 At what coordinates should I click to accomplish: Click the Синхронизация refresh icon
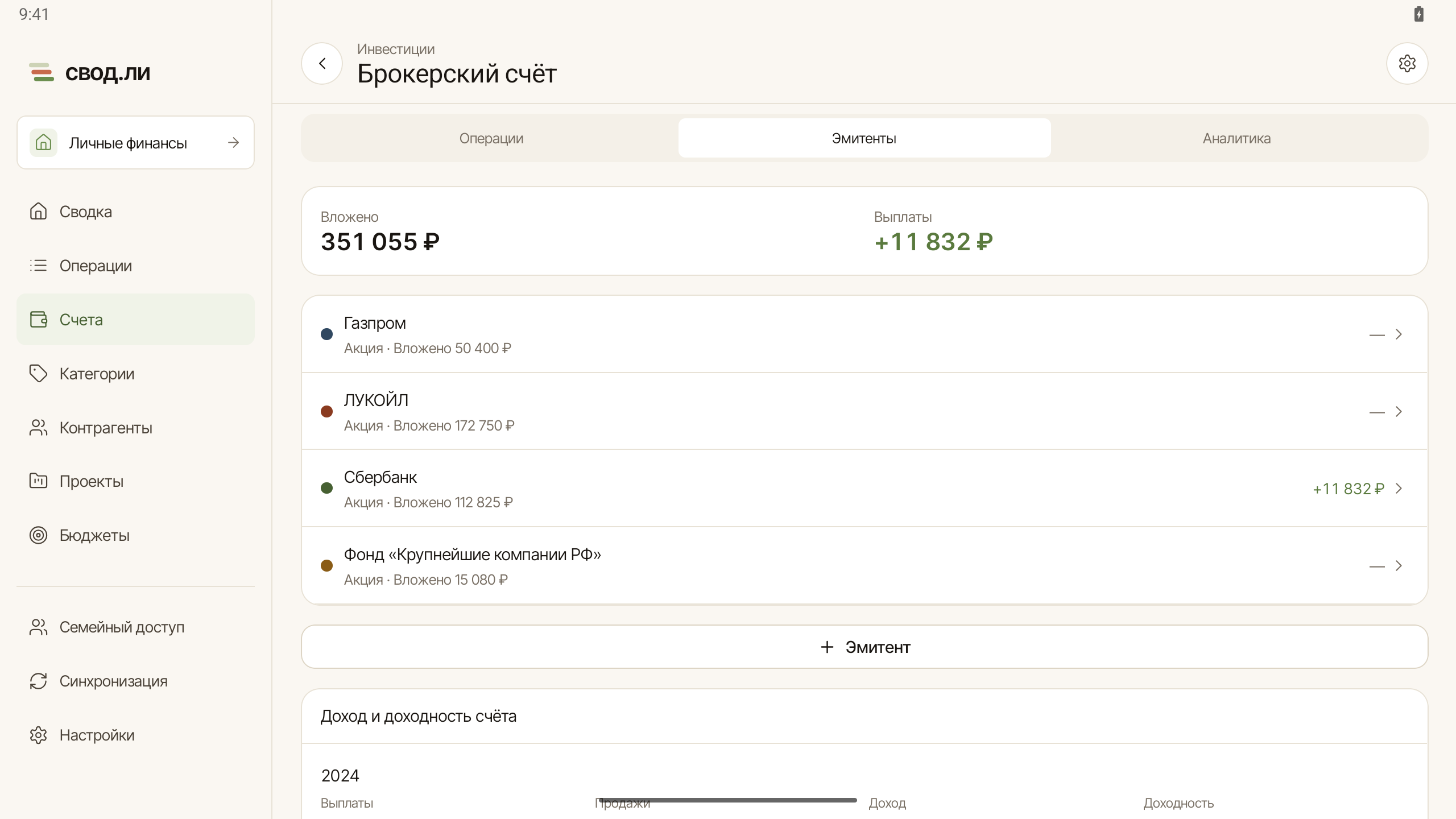pos(38,681)
